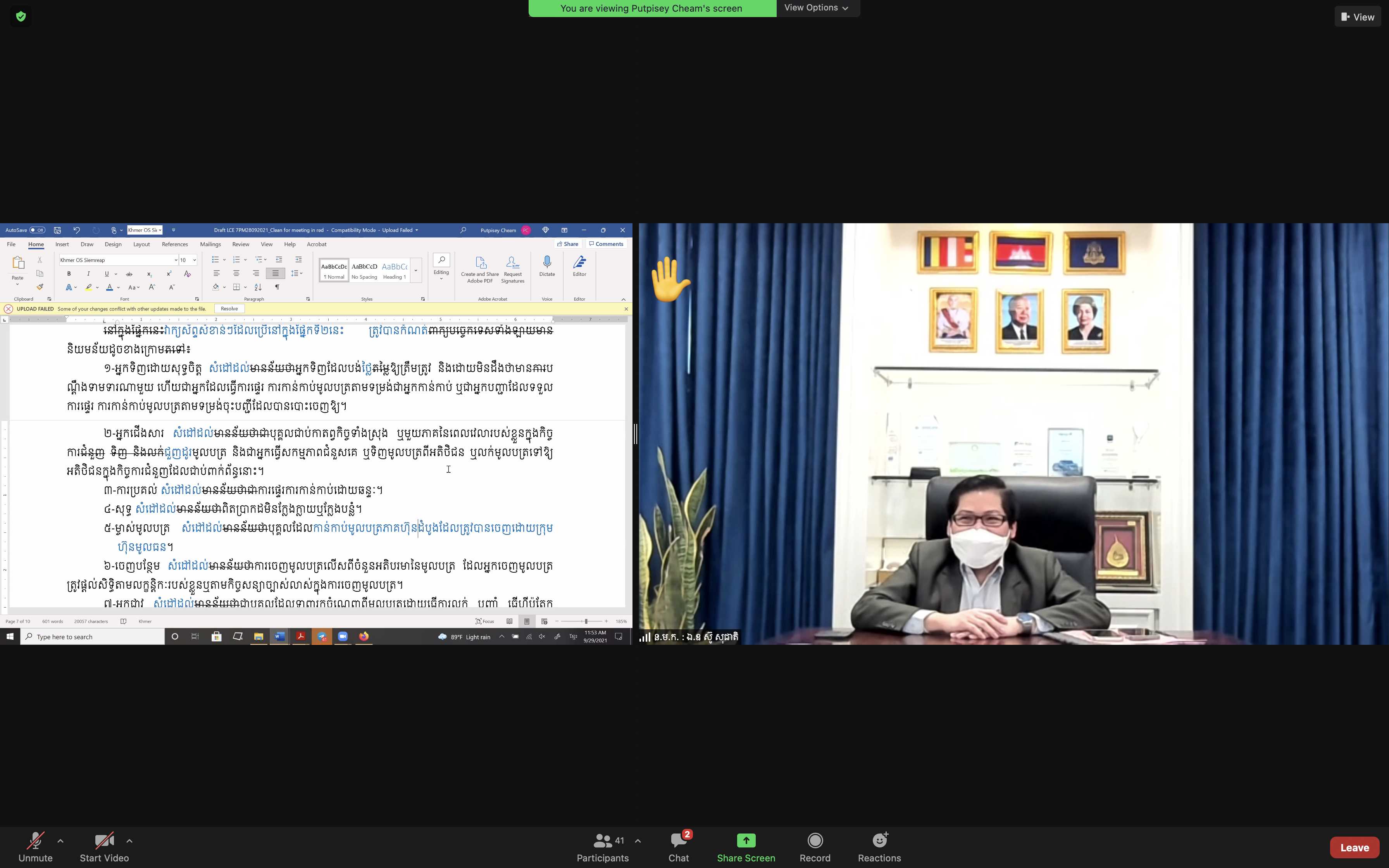
Task: Click the Borders icon
Action: pyautogui.click(x=236, y=287)
